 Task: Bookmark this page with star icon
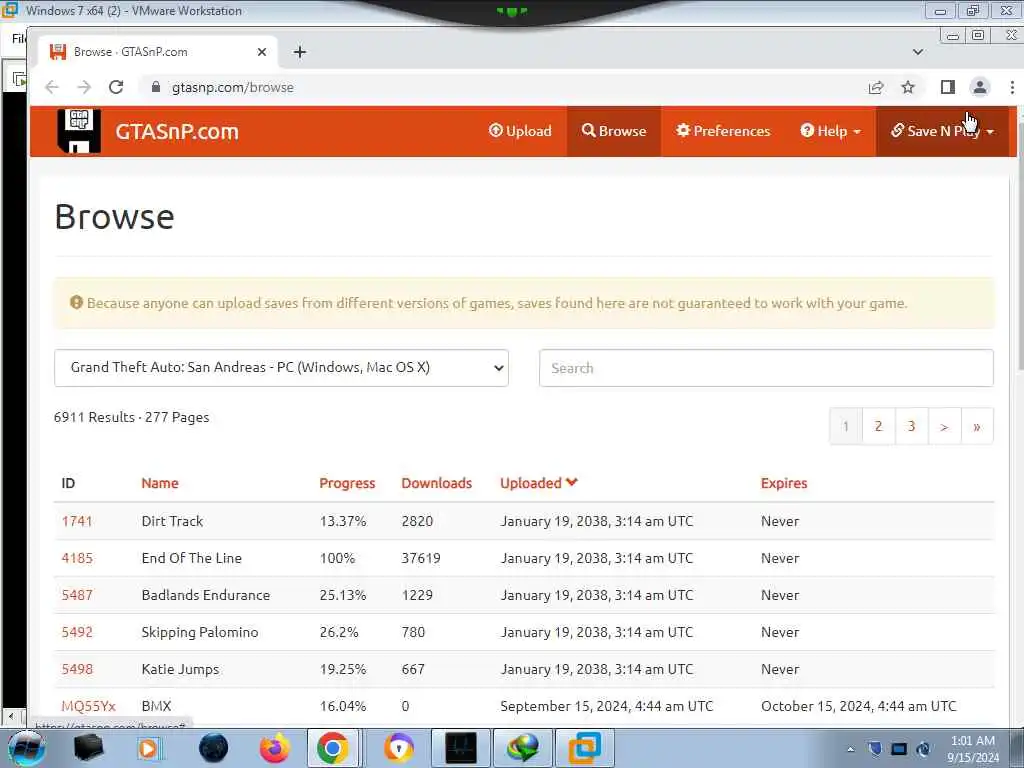(908, 87)
